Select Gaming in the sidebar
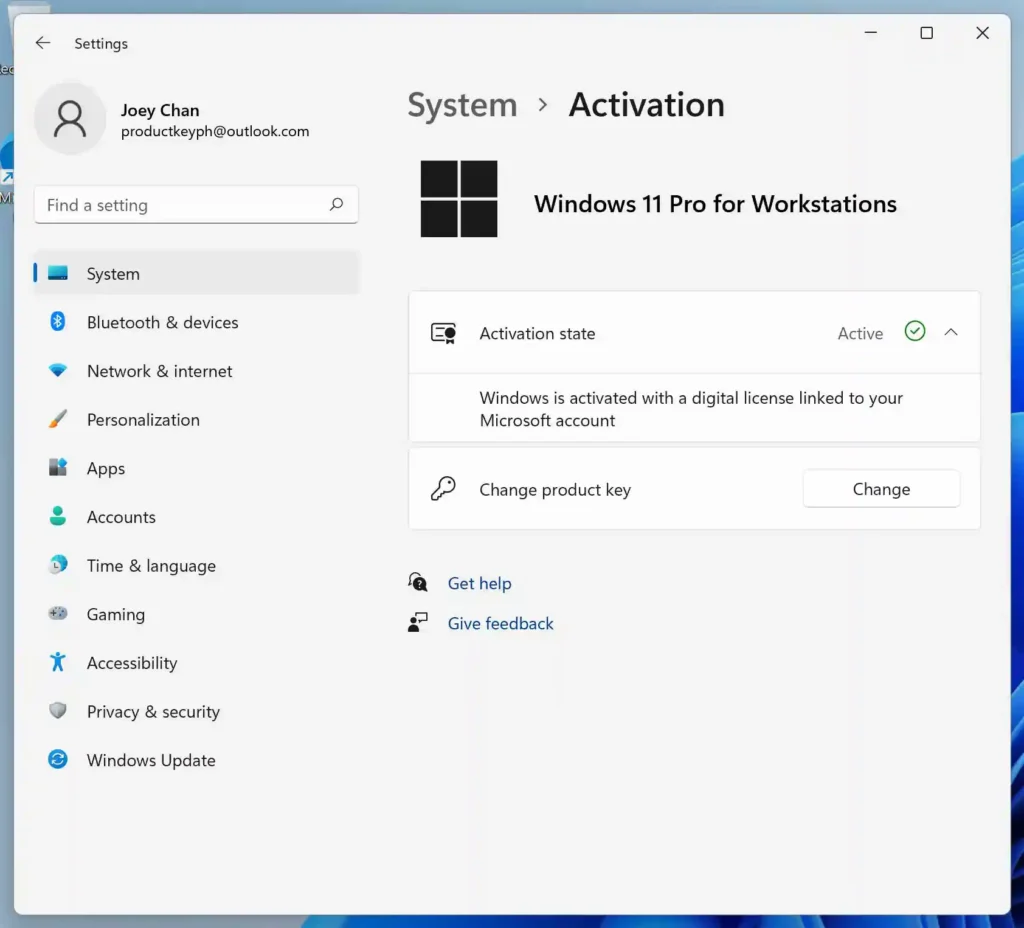This screenshot has height=928, width=1024. click(x=197, y=614)
